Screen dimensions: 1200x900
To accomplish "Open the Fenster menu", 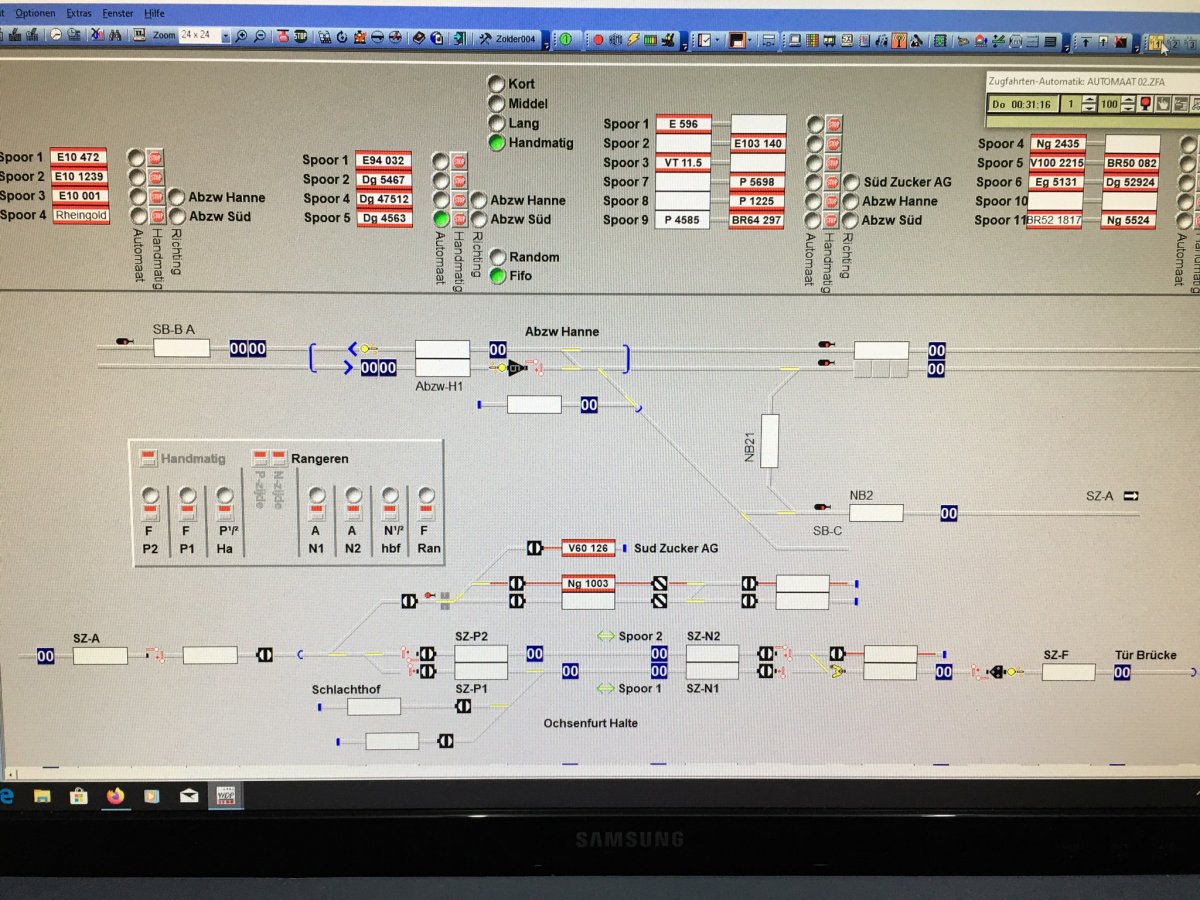I will [x=118, y=14].
